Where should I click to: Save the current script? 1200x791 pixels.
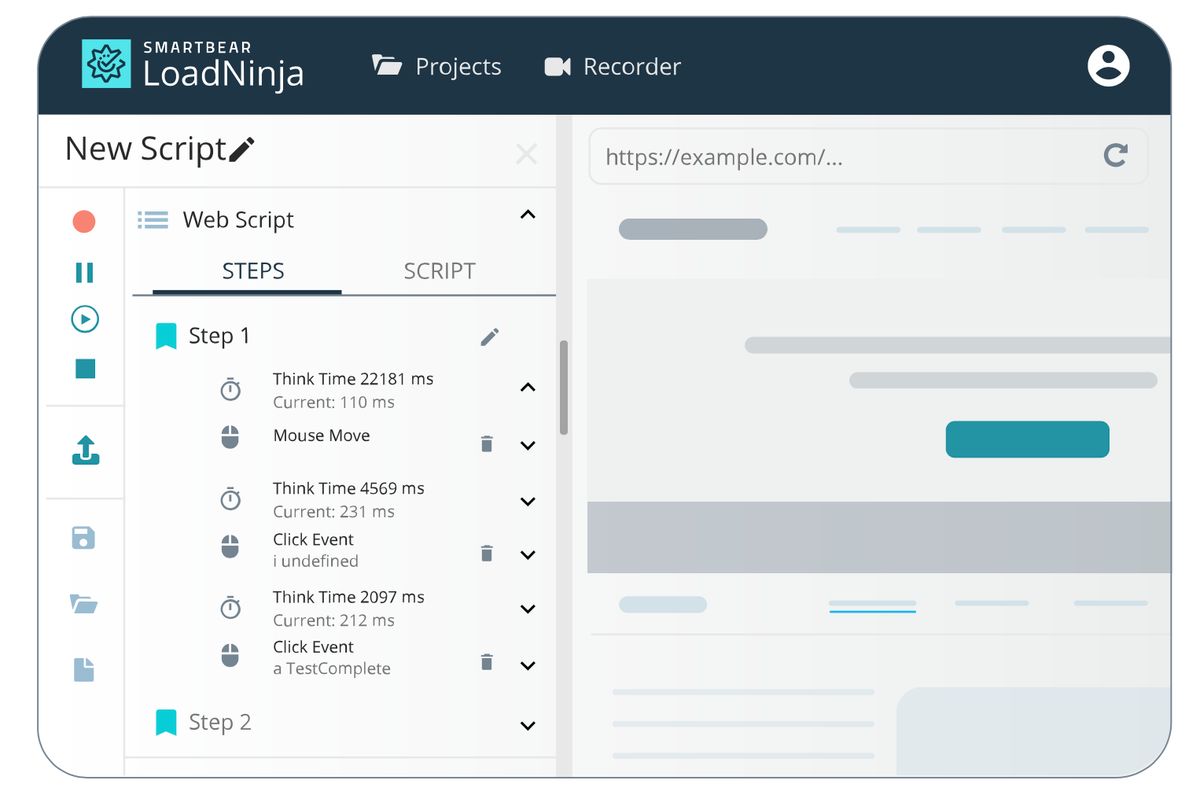click(83, 538)
